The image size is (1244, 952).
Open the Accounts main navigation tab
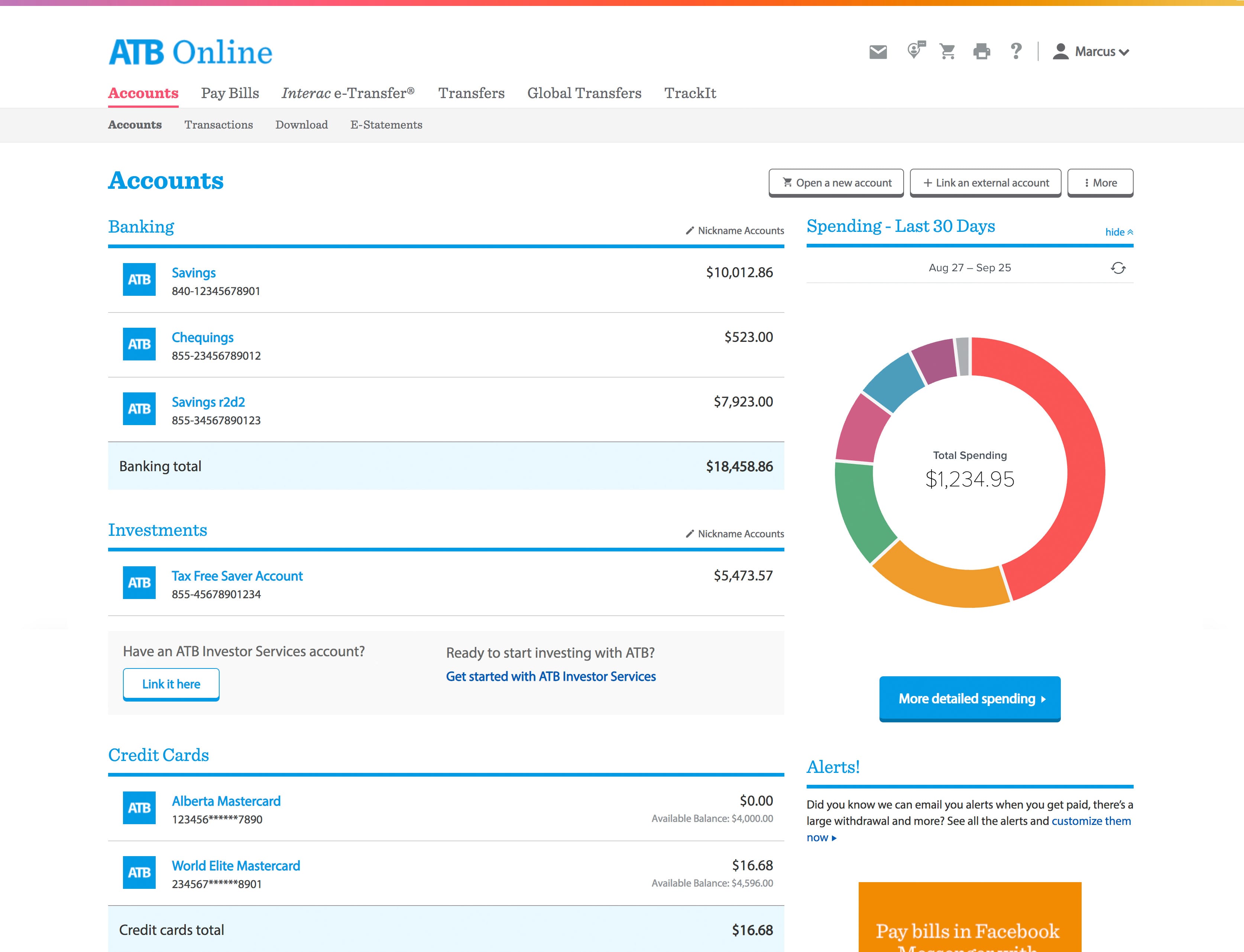coord(143,93)
